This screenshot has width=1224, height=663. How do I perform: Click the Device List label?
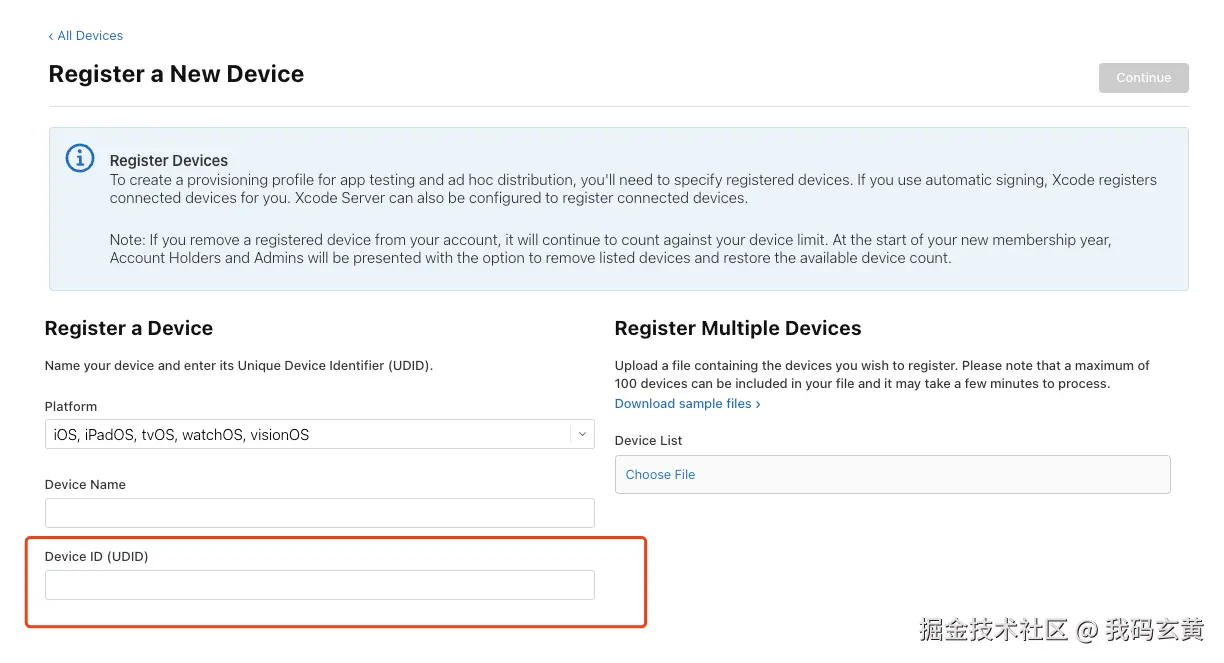point(648,441)
